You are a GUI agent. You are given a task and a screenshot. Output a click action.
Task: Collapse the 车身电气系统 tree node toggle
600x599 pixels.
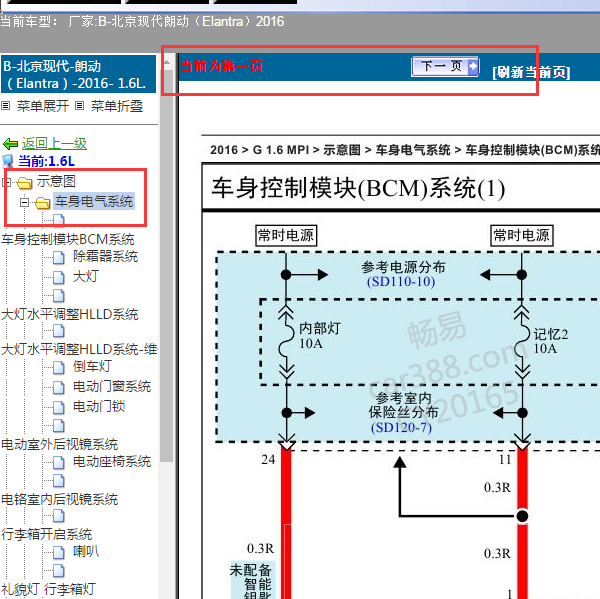[x=24, y=202]
